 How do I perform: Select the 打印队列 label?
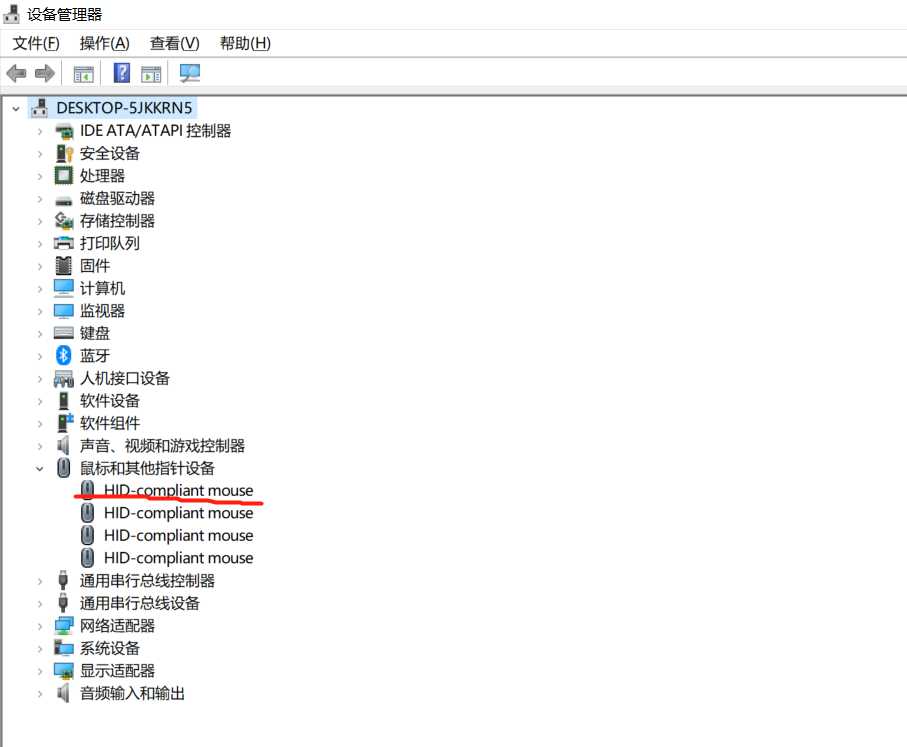[109, 243]
